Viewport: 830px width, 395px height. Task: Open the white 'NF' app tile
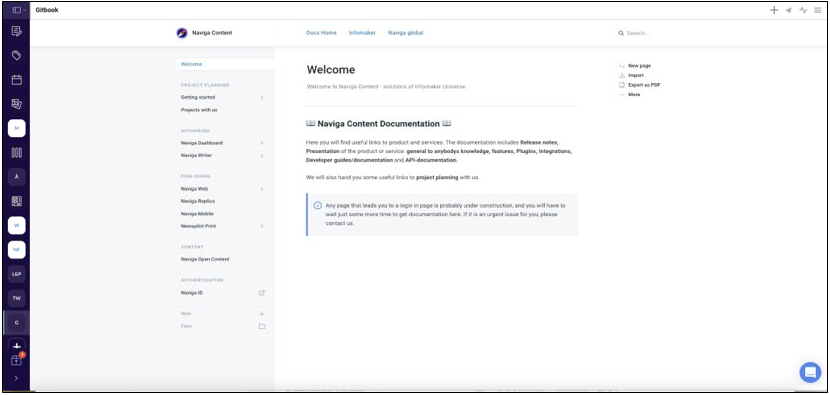coord(16,250)
